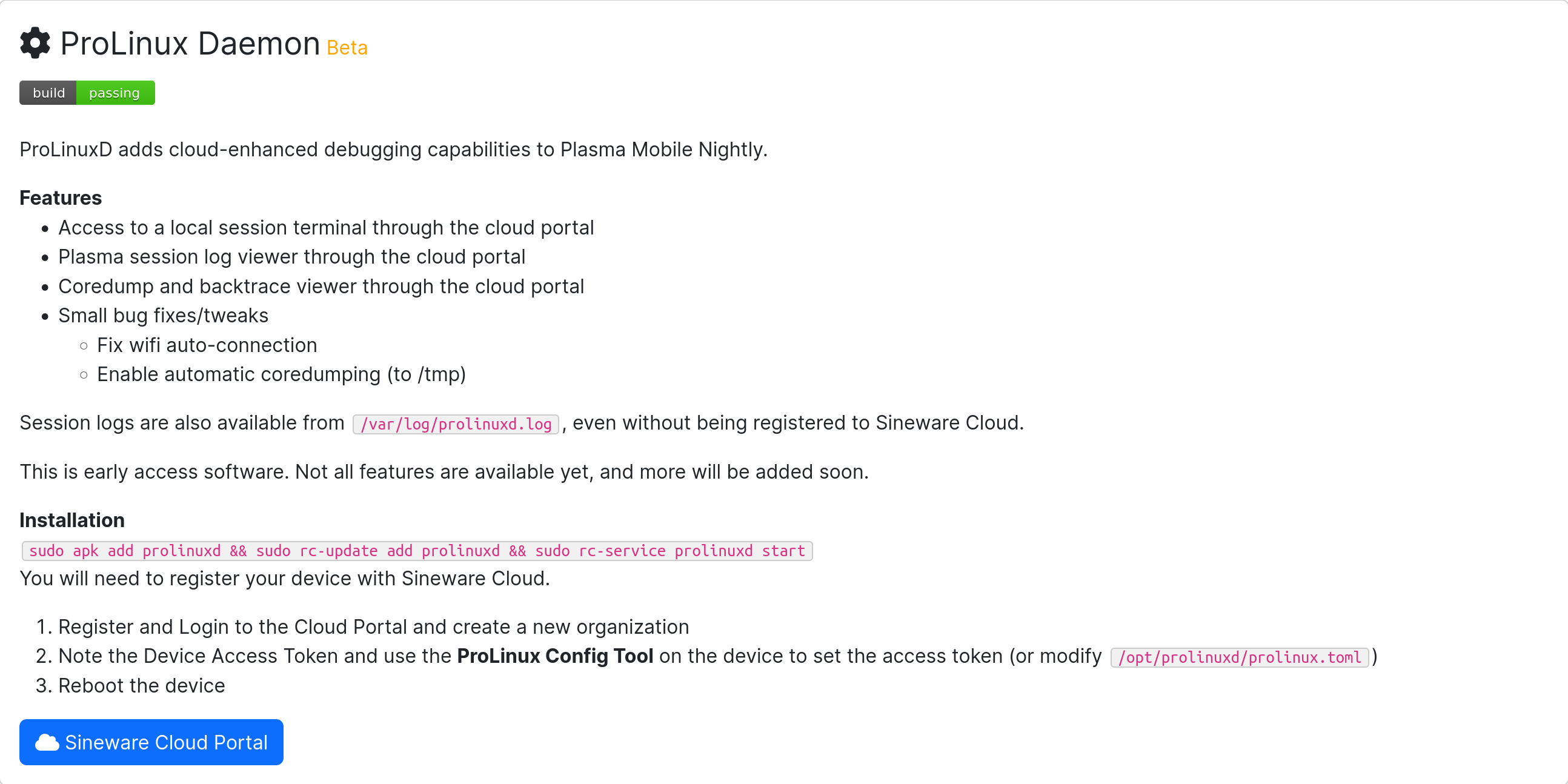Click the gear icon beside ProLinux Daemon
Viewport: 1568px width, 784px height.
click(x=35, y=43)
